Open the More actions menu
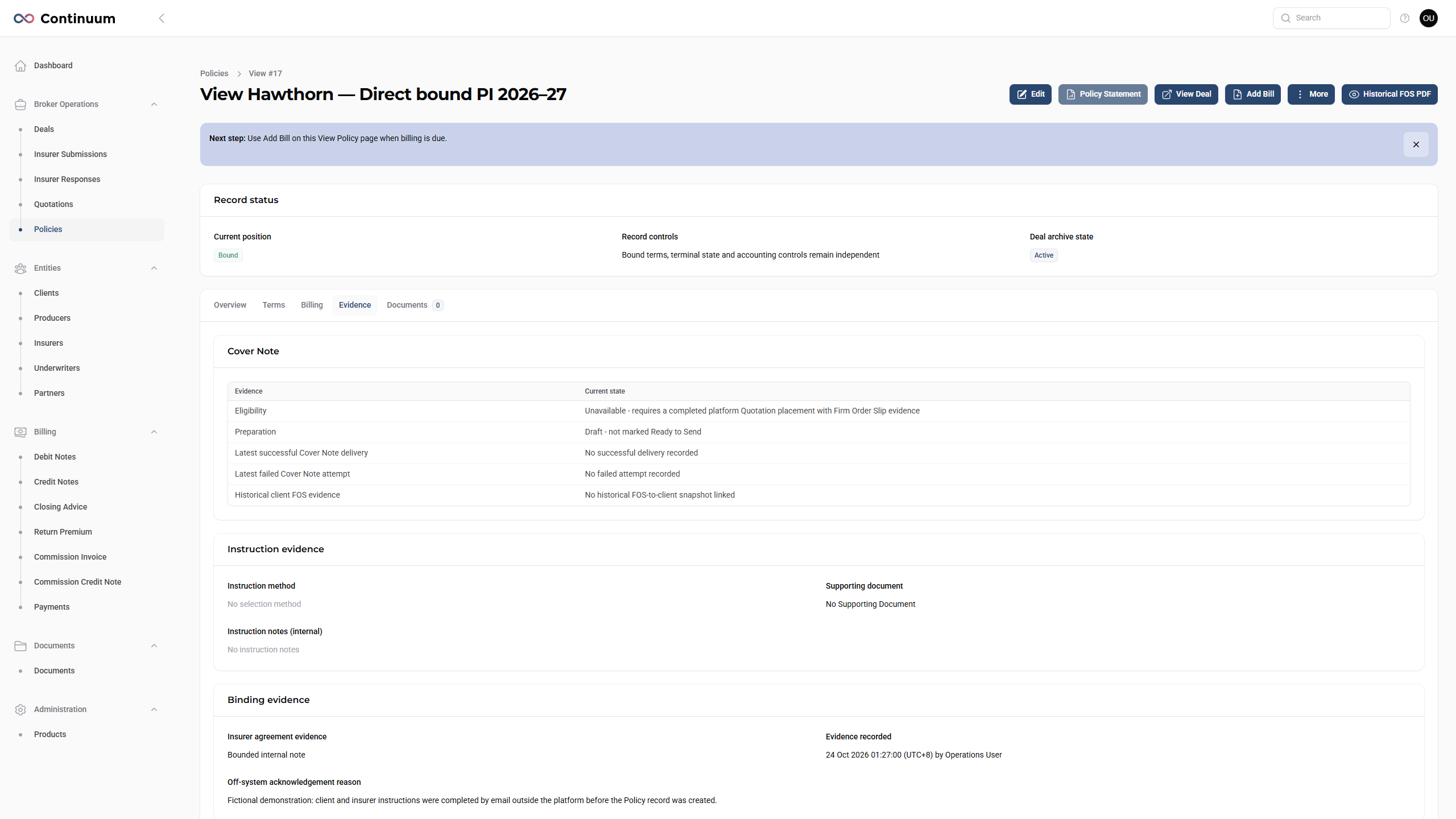The image size is (1456, 819). (1312, 94)
